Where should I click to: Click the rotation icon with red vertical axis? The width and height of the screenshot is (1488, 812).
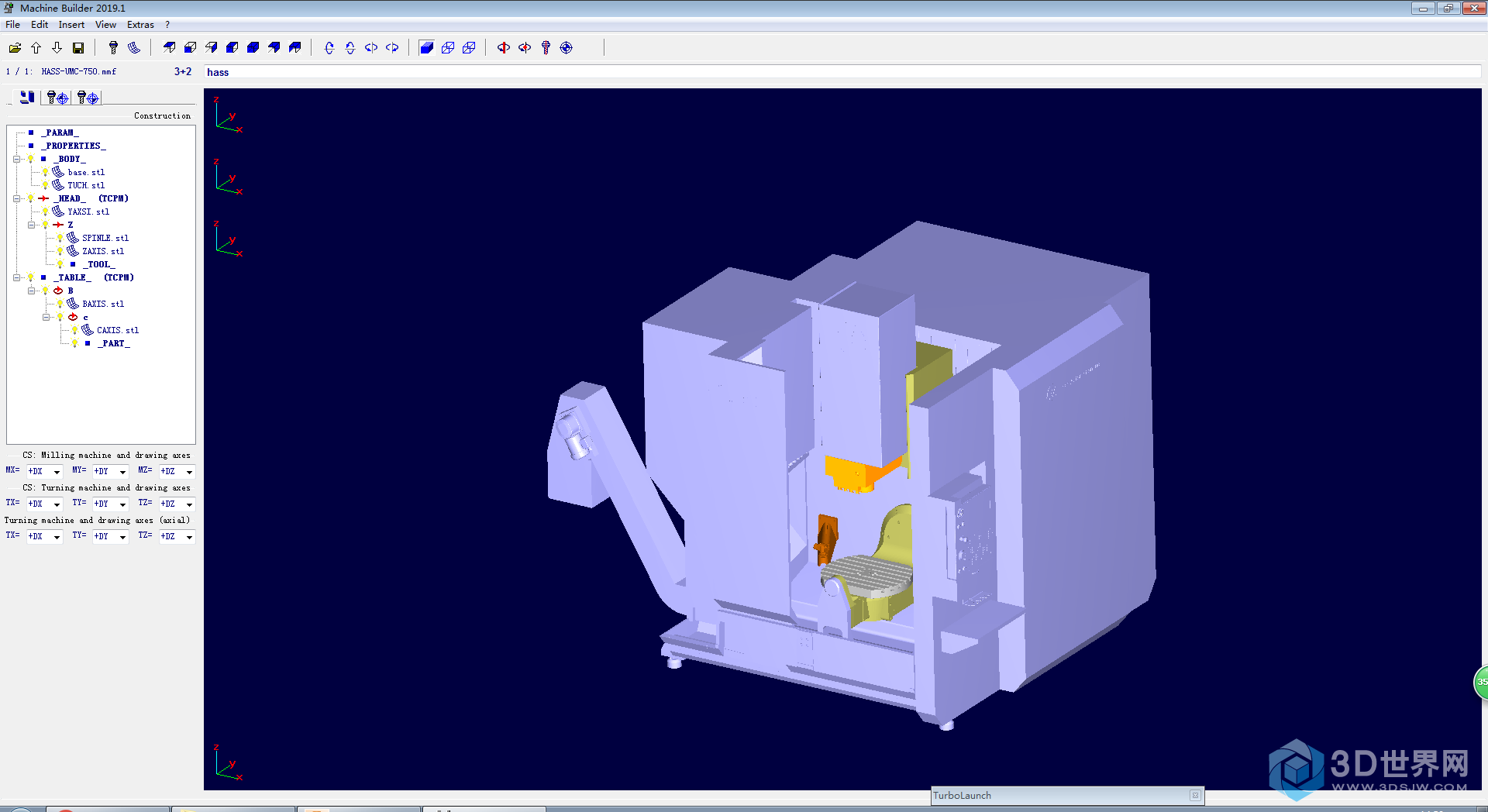coord(504,48)
